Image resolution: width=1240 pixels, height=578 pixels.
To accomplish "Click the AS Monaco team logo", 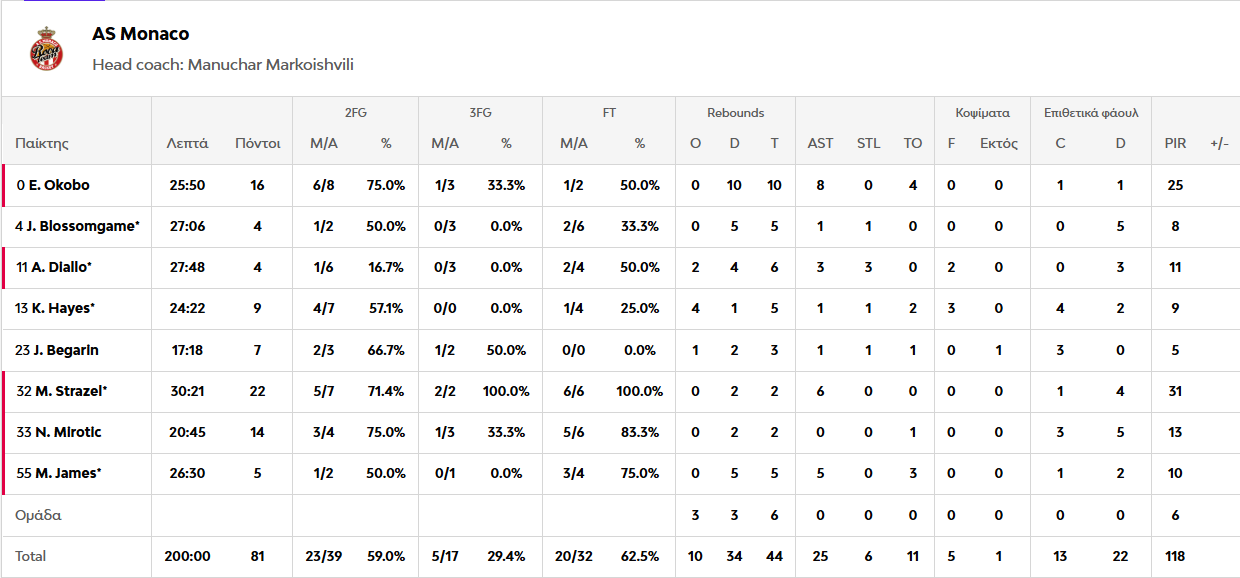I will point(46,49).
